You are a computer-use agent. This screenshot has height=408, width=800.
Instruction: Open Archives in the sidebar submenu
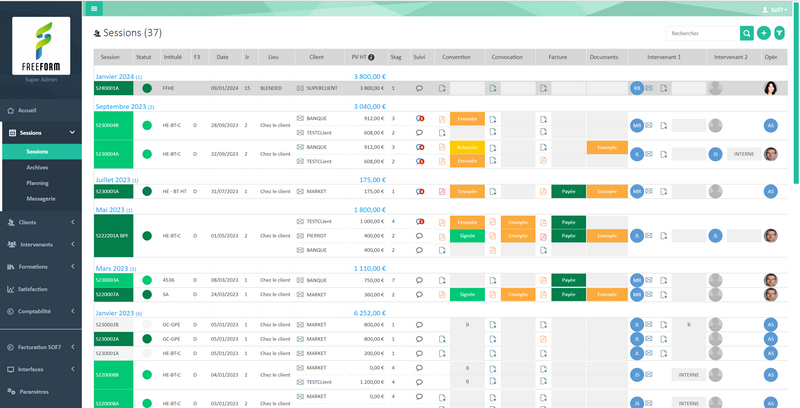click(x=38, y=167)
